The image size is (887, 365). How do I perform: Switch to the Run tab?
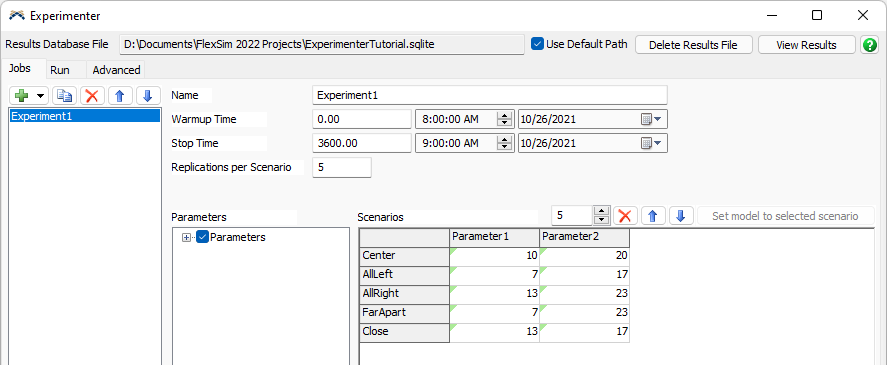coord(60,70)
